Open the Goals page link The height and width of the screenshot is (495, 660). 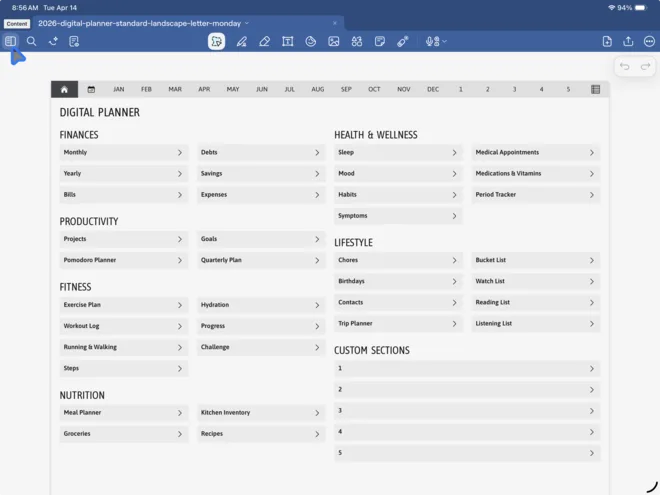click(x=261, y=239)
